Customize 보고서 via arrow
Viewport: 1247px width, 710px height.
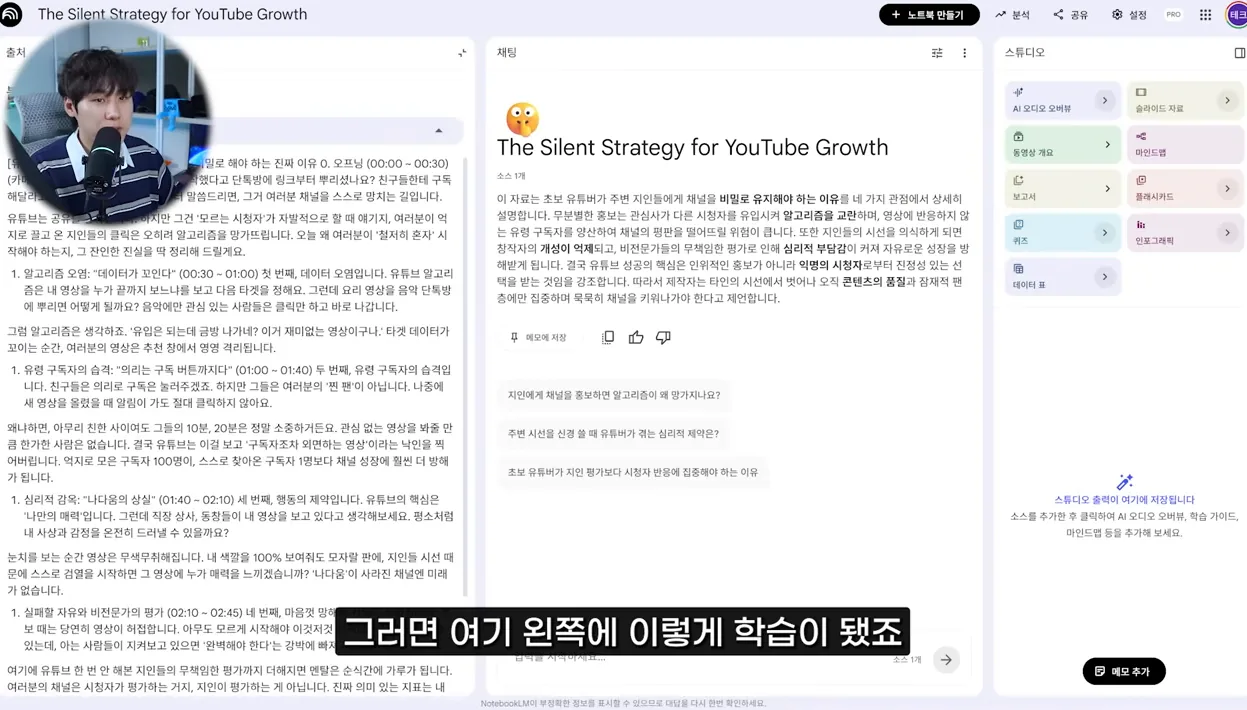point(1107,188)
